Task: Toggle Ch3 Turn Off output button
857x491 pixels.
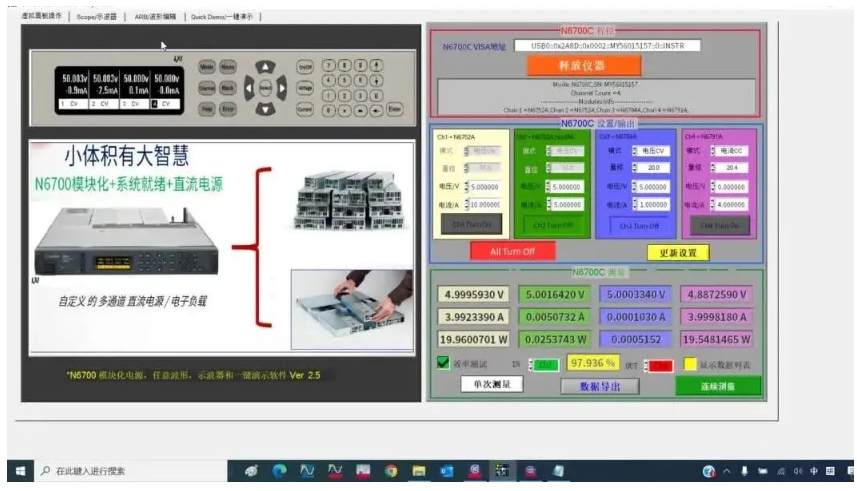Action: point(639,226)
